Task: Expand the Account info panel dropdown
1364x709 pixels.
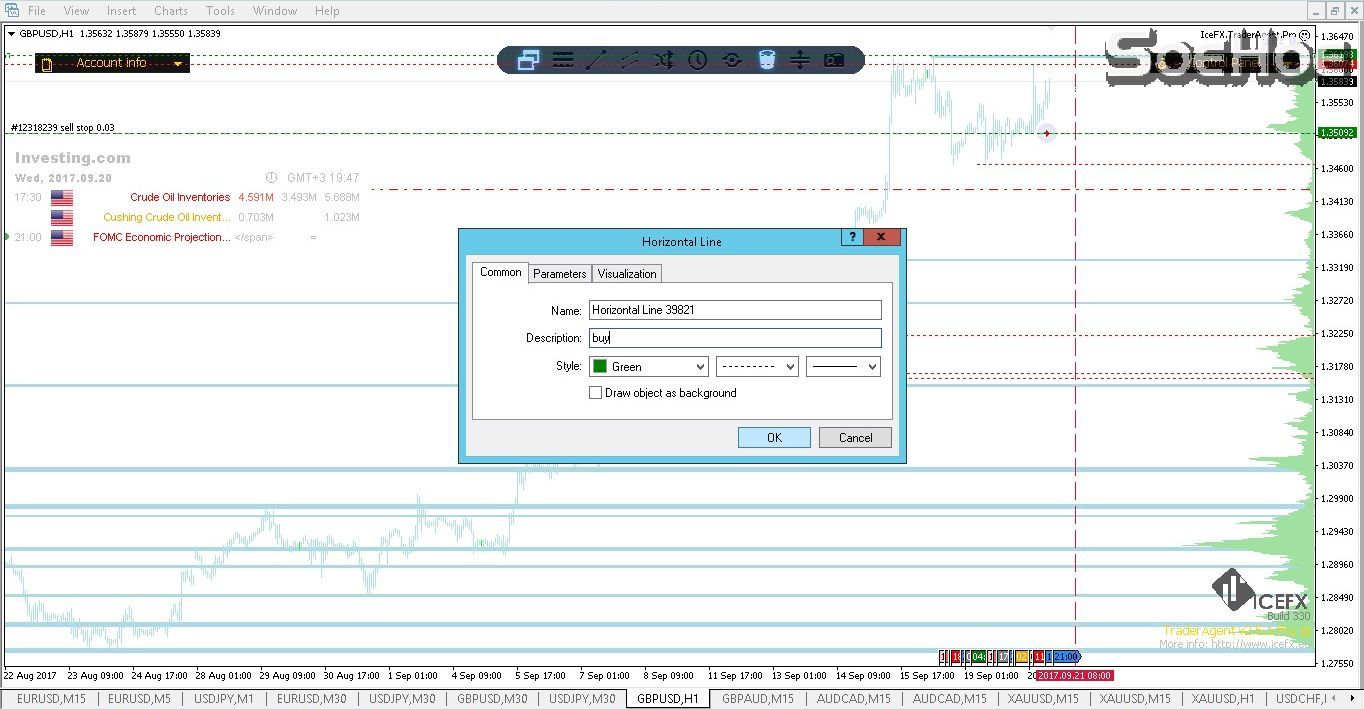Action: [x=178, y=63]
